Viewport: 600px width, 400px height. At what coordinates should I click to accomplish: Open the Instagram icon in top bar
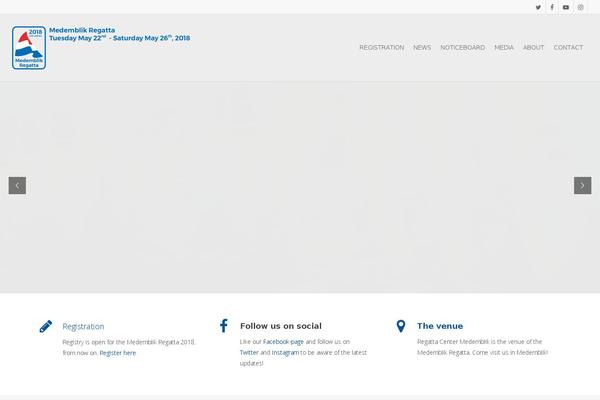[580, 7]
